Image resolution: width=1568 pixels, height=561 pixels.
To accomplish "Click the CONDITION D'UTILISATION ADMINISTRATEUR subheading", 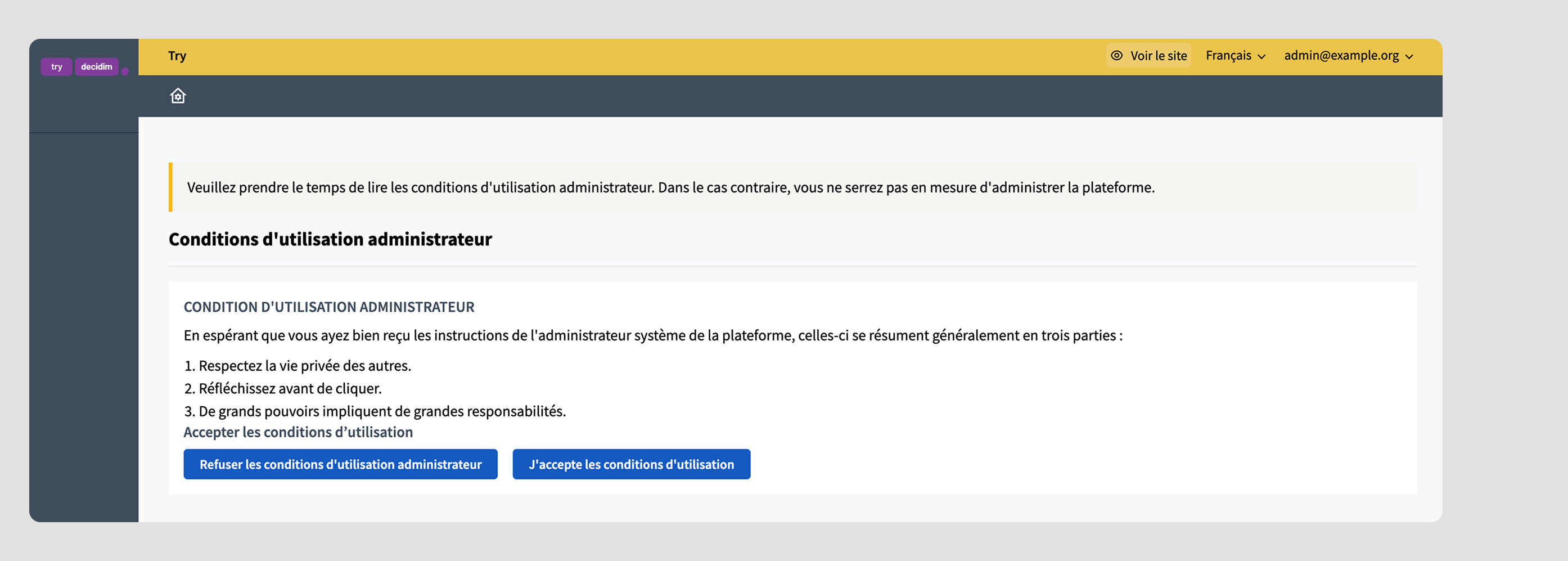I will coord(328,307).
